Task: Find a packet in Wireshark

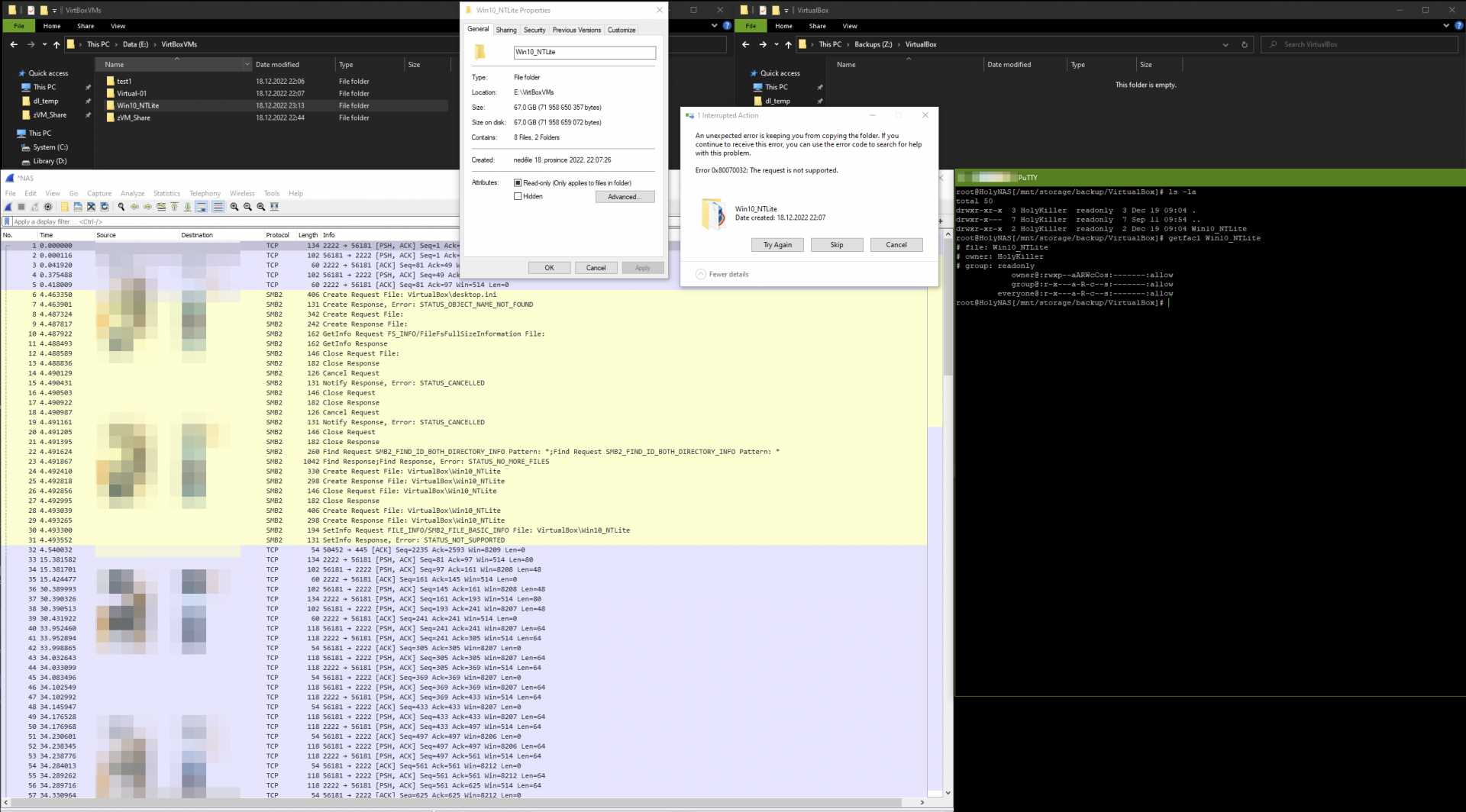Action: click(x=121, y=207)
